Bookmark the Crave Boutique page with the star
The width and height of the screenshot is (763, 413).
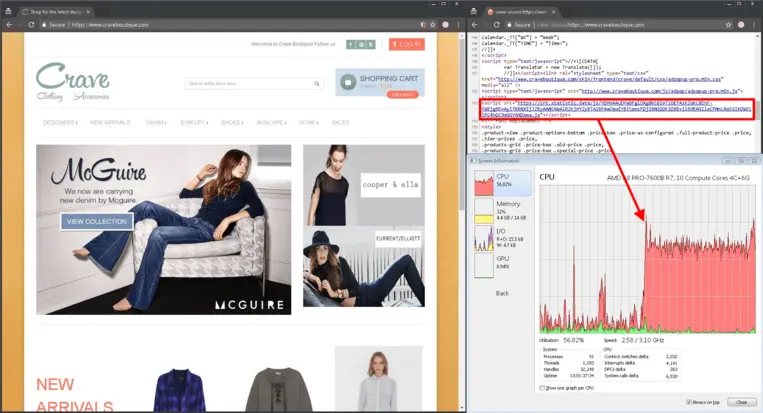tap(433, 25)
